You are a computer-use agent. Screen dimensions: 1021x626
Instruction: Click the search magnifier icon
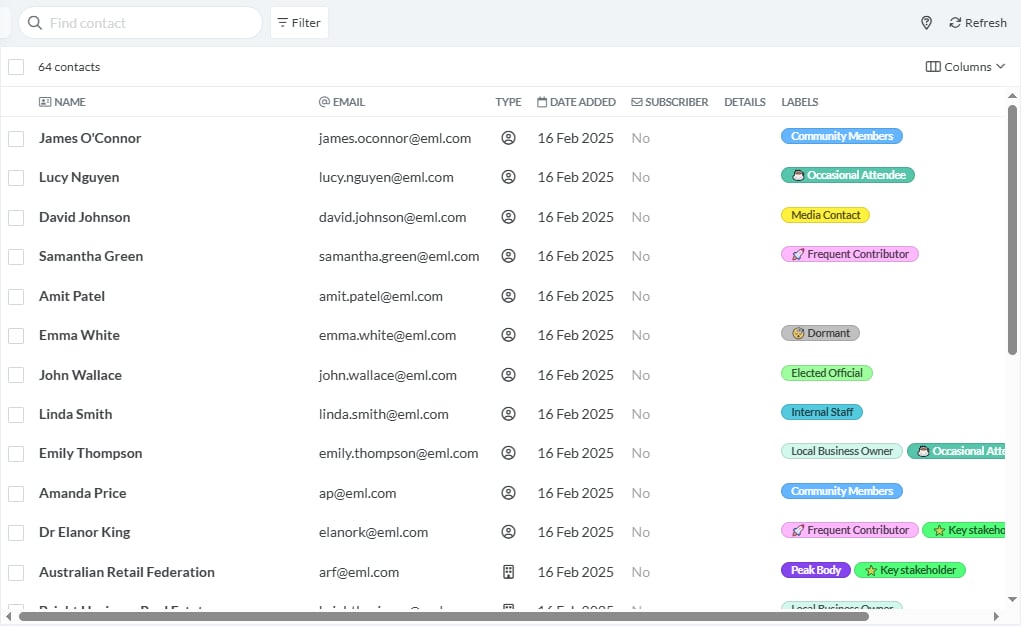tap(35, 23)
